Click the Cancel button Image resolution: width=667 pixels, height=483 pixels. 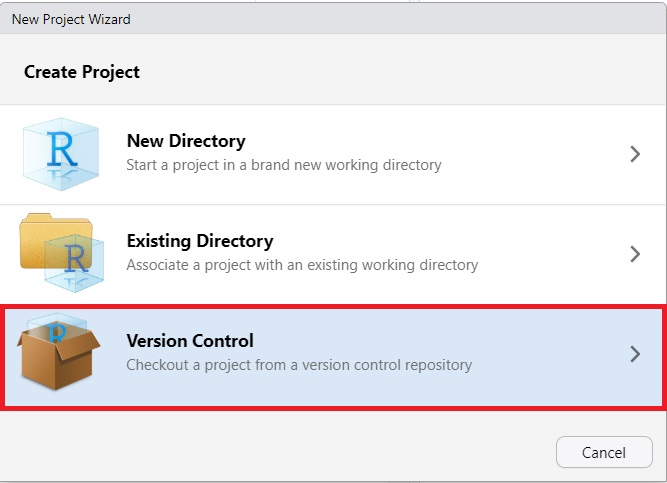(x=604, y=452)
